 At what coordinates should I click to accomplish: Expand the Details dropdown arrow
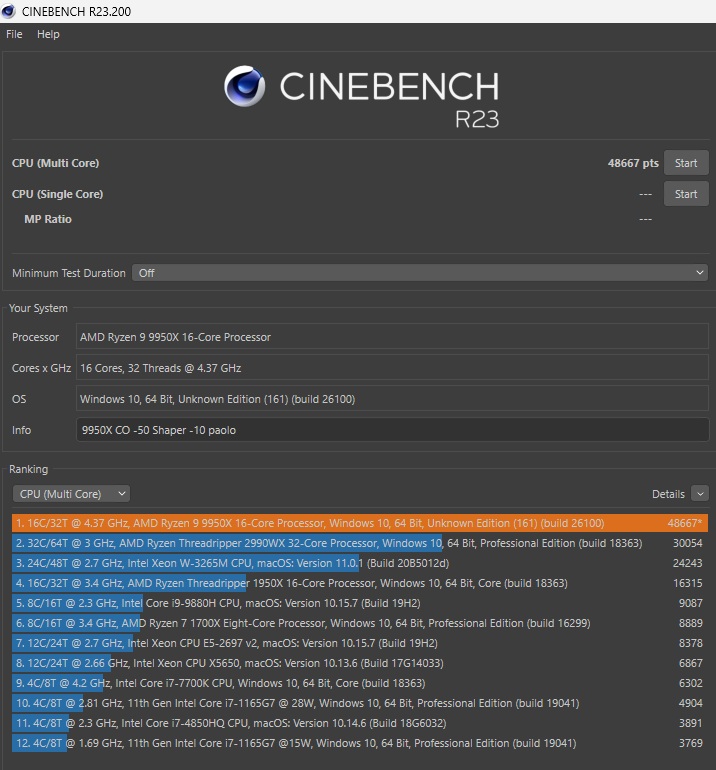point(699,494)
